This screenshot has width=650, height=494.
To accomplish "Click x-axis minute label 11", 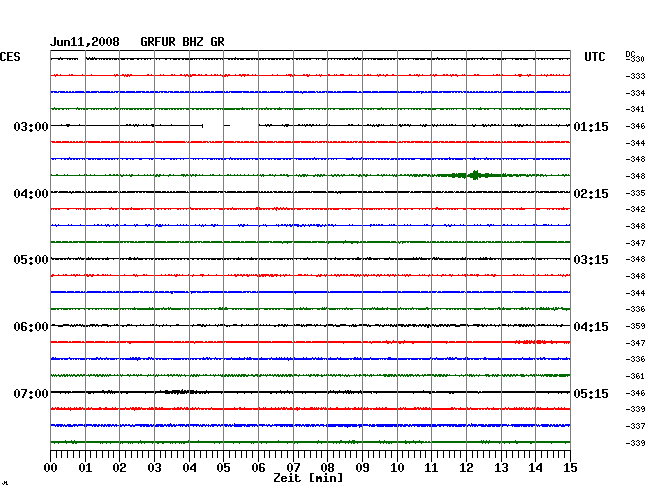I will tap(431, 468).
